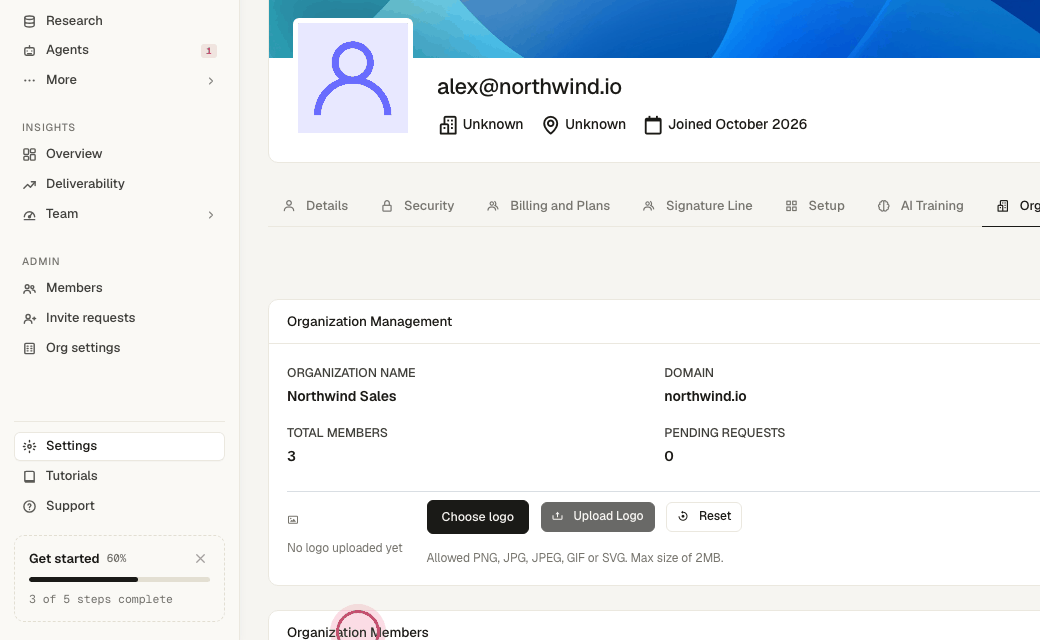The width and height of the screenshot is (1040, 640).
Task: Dismiss the Get started card
Action: [200, 558]
